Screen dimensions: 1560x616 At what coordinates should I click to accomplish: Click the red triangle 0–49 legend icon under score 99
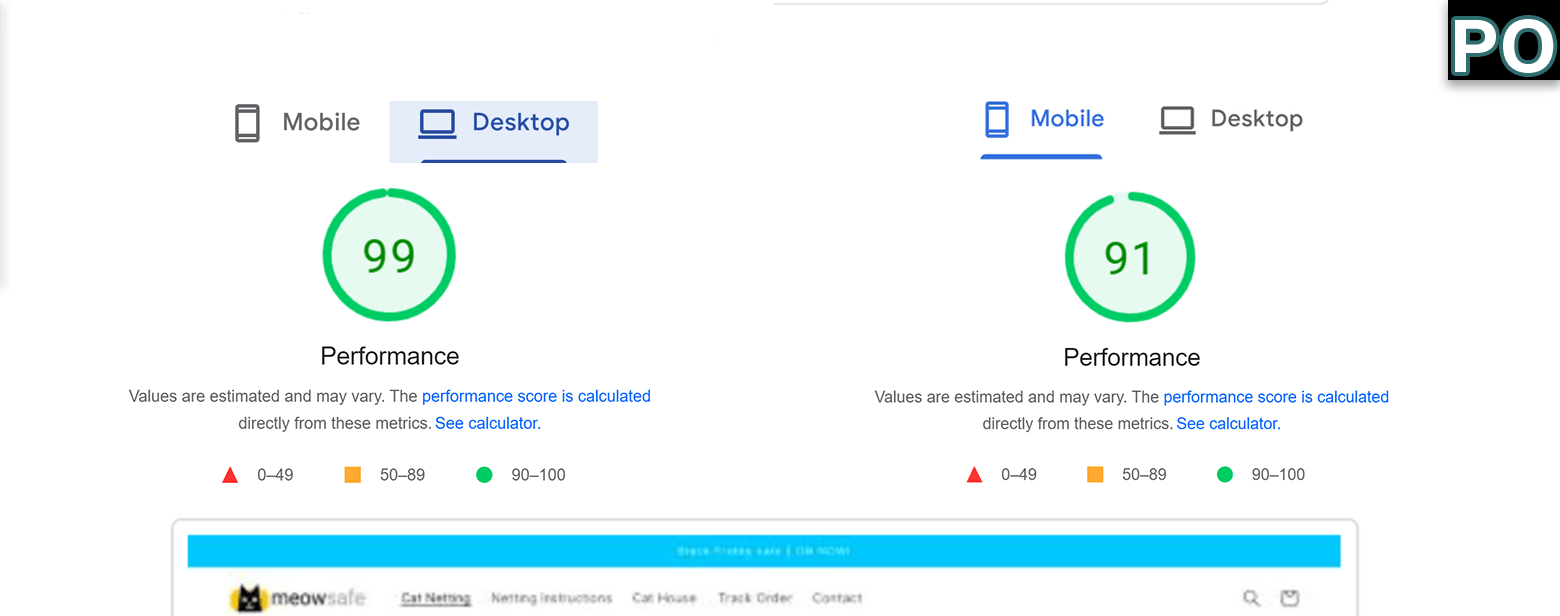tap(230, 475)
